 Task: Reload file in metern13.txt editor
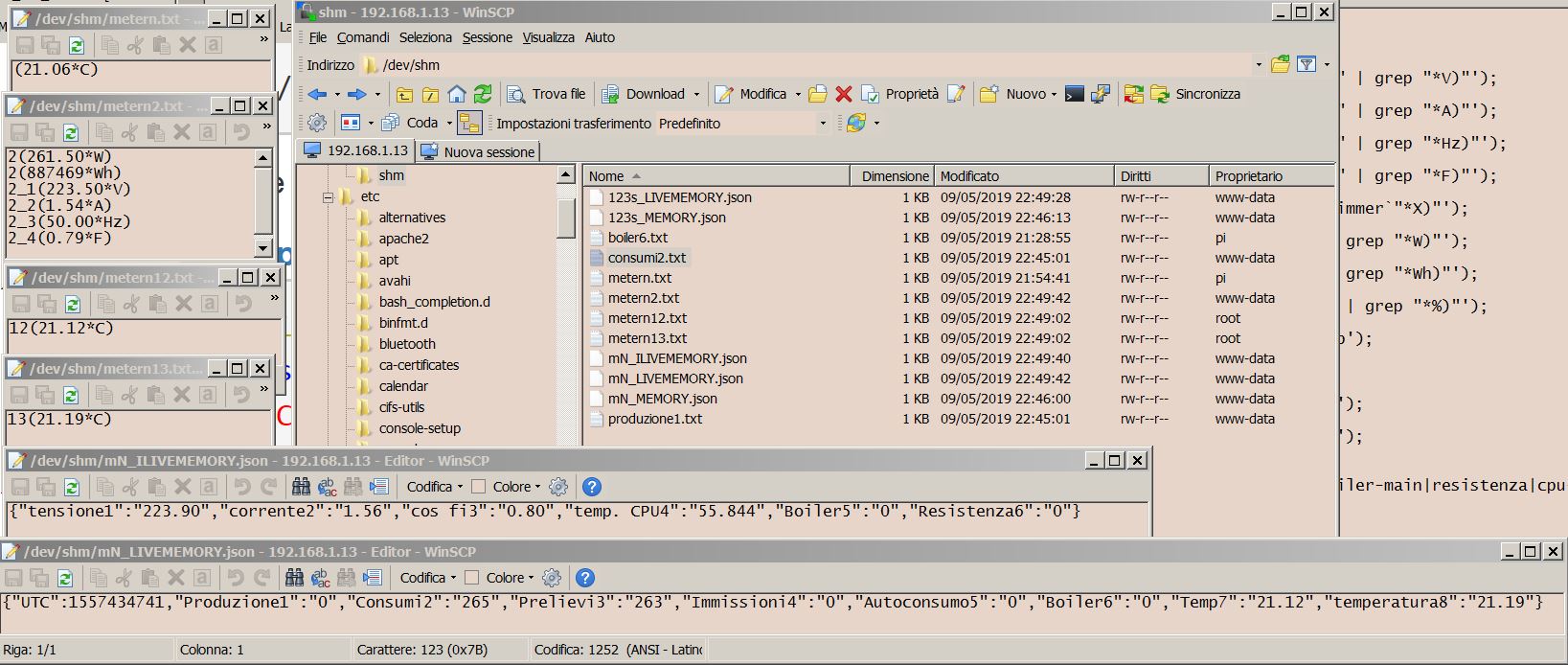click(x=71, y=395)
